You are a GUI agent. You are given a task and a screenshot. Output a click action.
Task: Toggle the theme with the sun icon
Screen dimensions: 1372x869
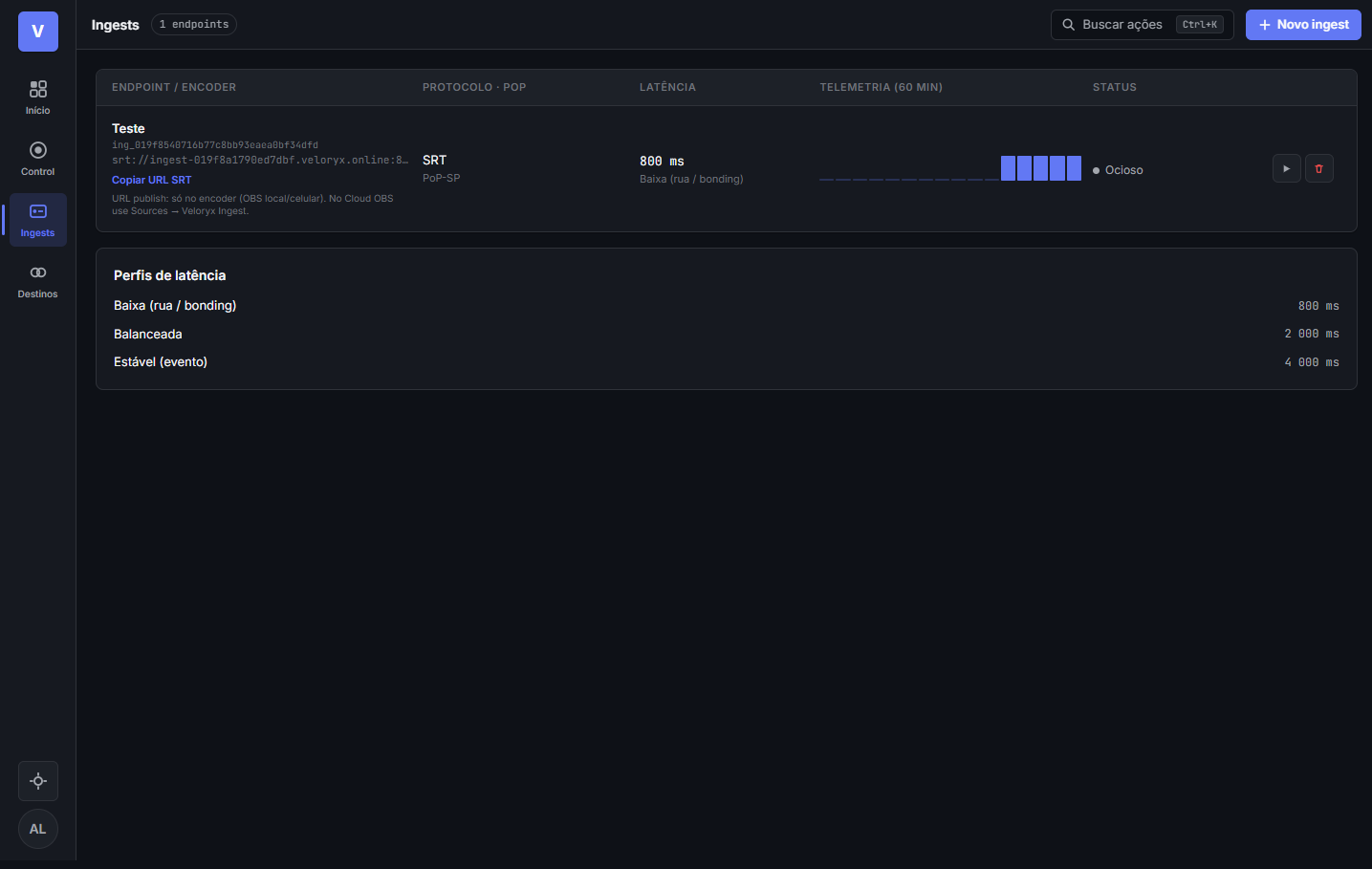38,781
